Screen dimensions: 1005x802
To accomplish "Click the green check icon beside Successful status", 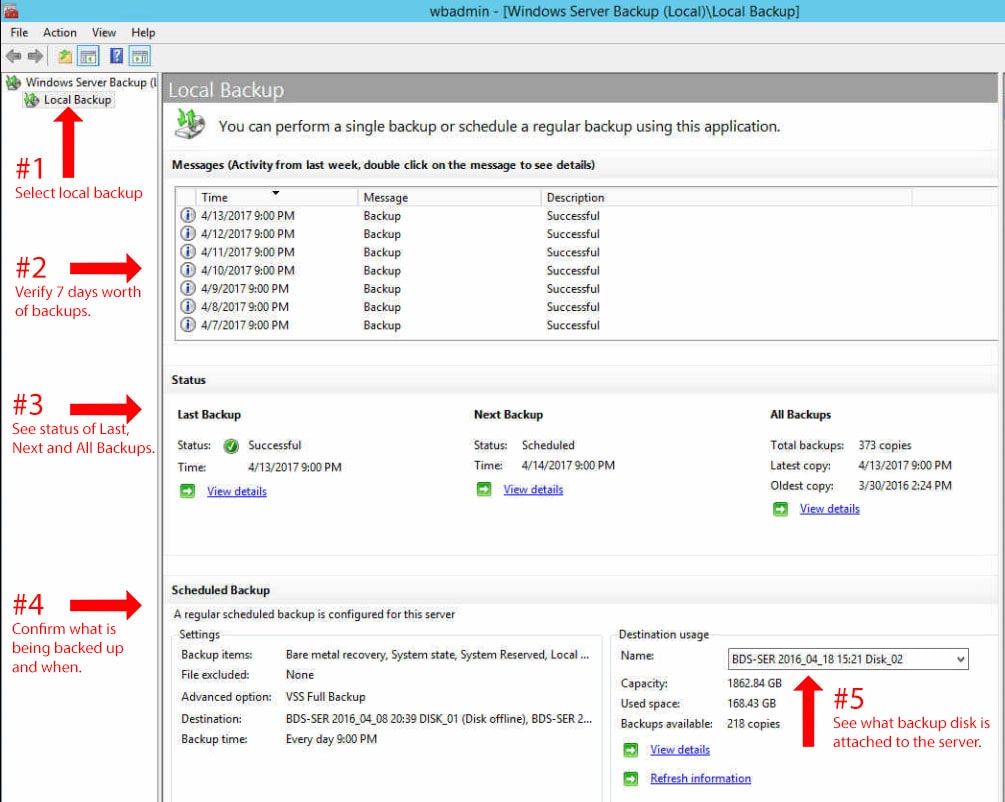I will [231, 446].
